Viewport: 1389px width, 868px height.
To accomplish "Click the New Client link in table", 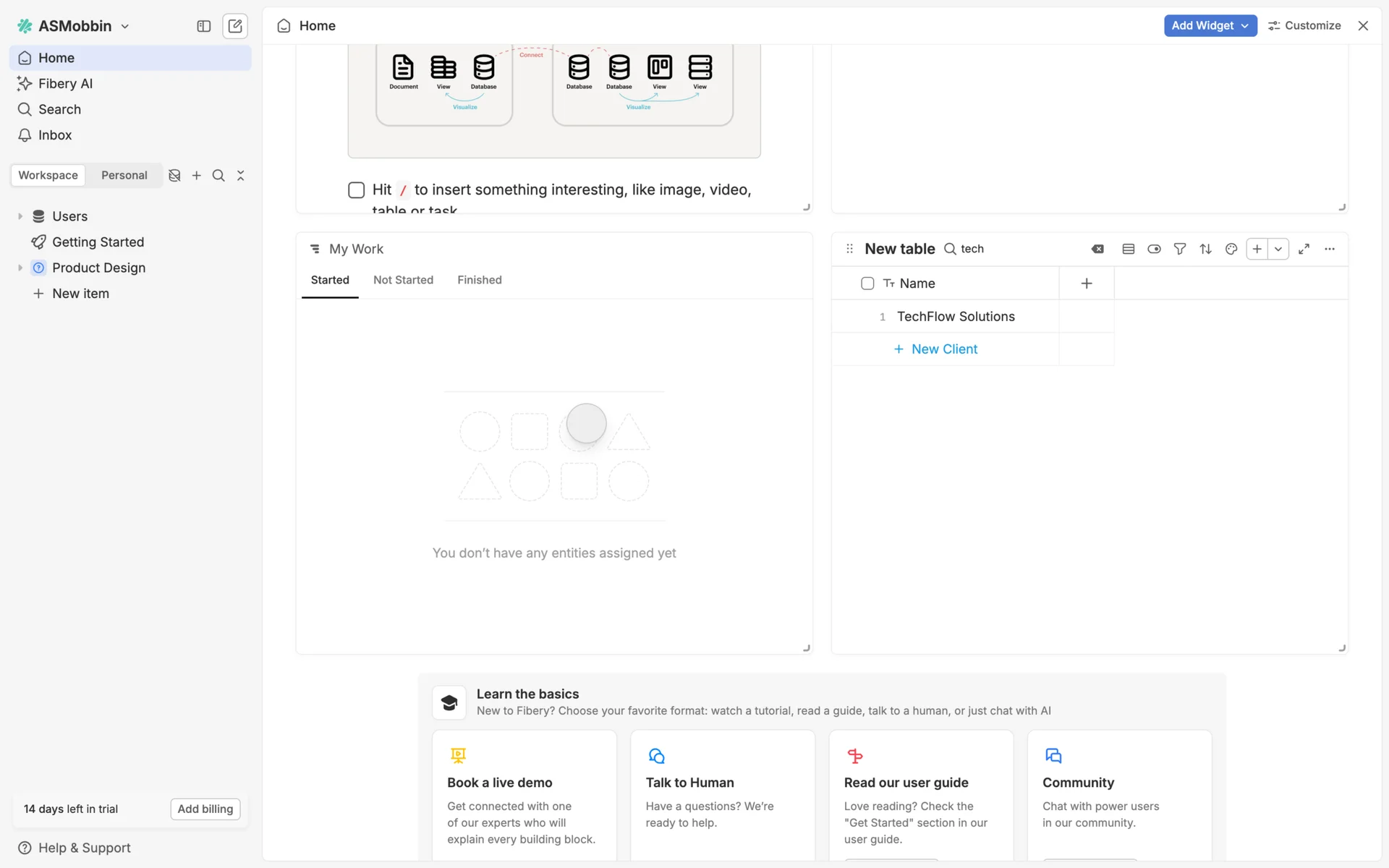I will [943, 349].
